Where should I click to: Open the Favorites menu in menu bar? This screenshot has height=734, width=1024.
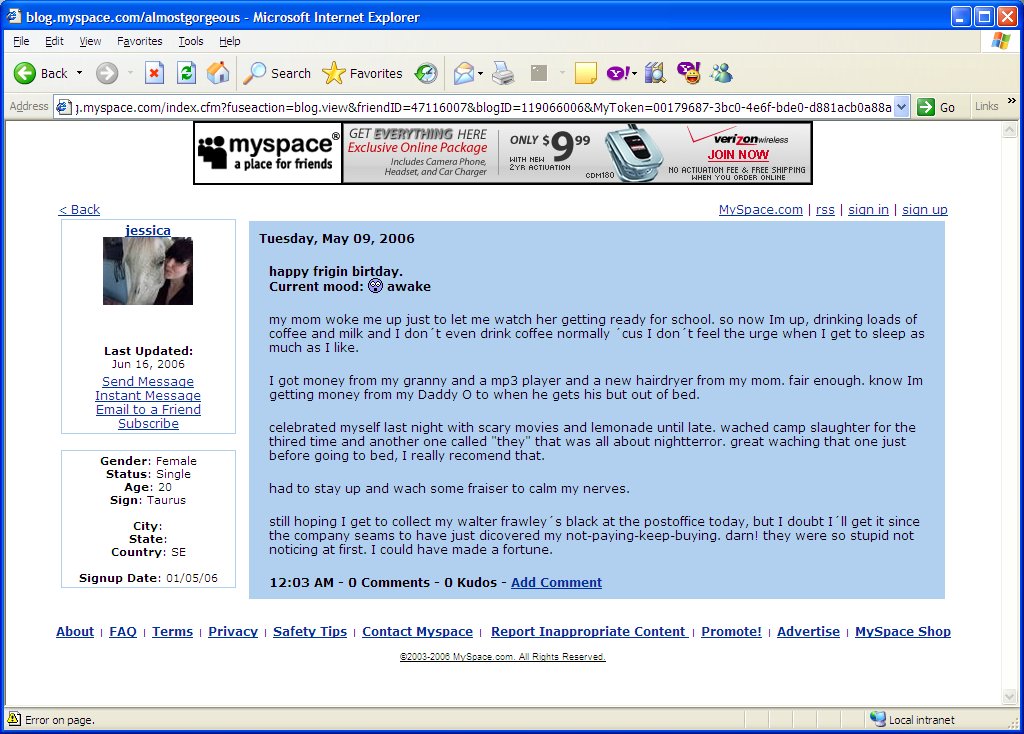[x=140, y=41]
